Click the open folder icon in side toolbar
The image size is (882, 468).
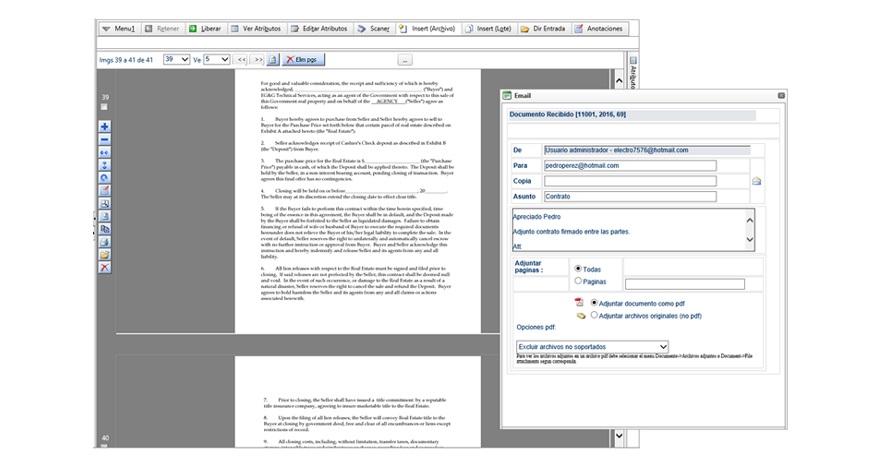pos(105,255)
